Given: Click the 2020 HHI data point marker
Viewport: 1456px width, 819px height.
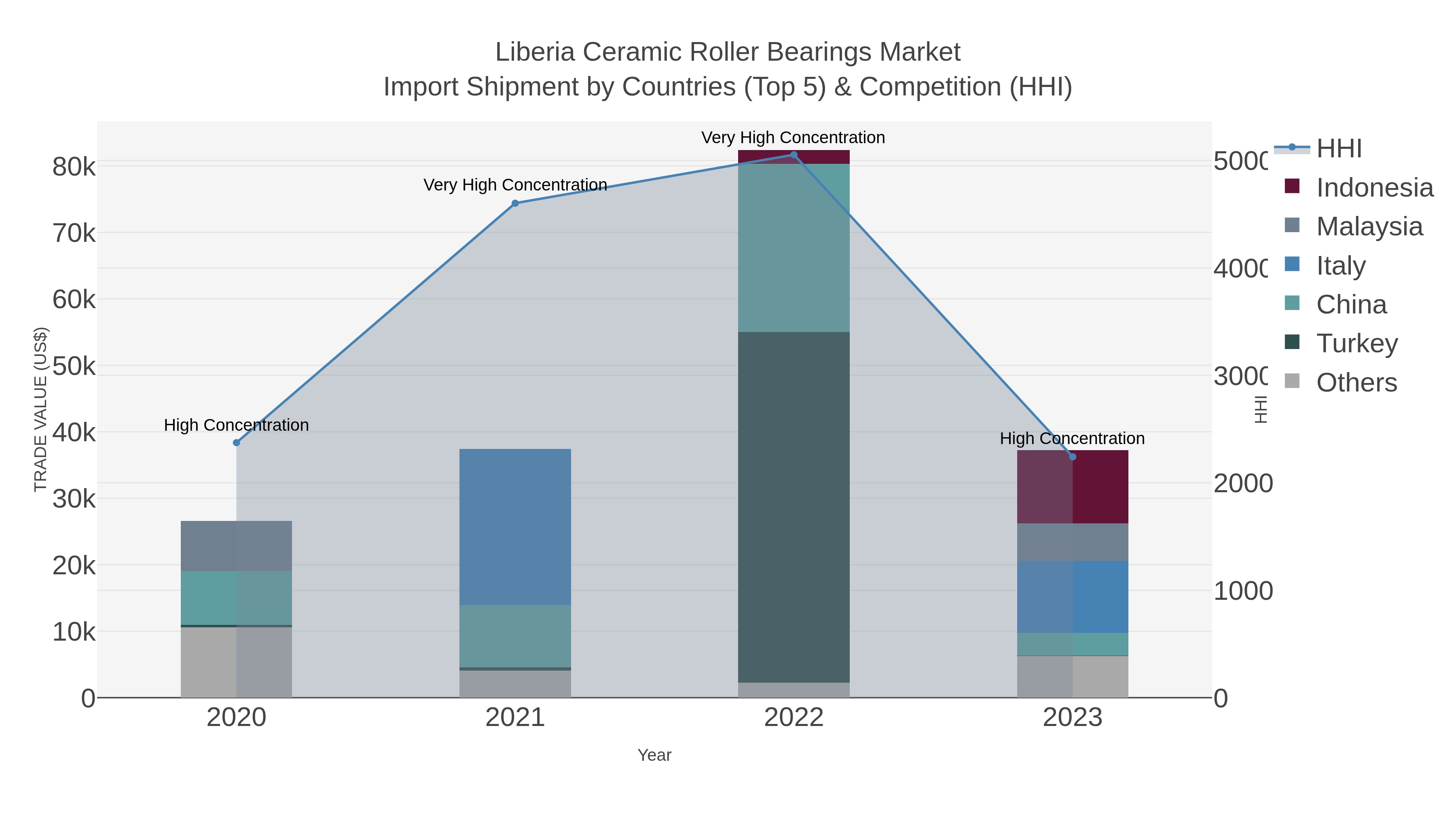Looking at the screenshot, I should [236, 442].
